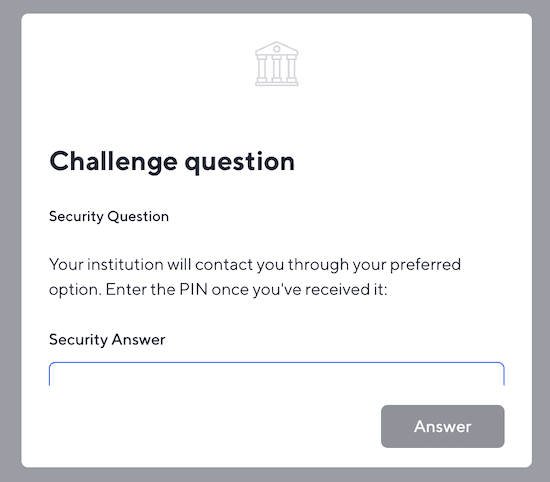
Task: Click the bank icon's column base
Action: [276, 83]
